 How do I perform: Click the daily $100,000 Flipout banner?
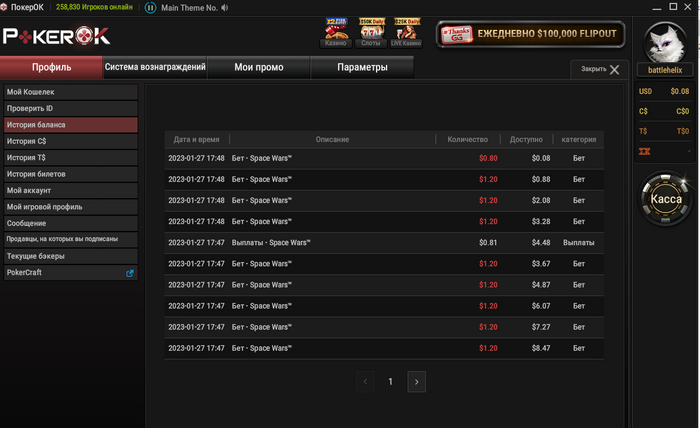pos(530,34)
